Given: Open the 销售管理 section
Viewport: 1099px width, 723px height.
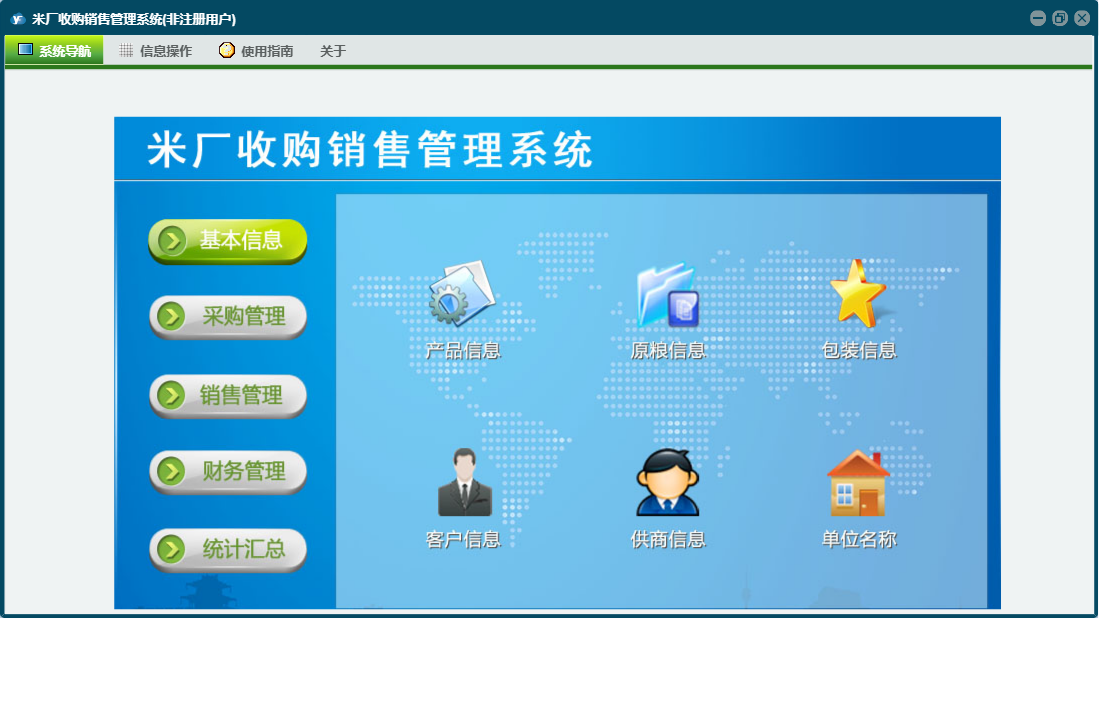Looking at the screenshot, I should 228,396.
